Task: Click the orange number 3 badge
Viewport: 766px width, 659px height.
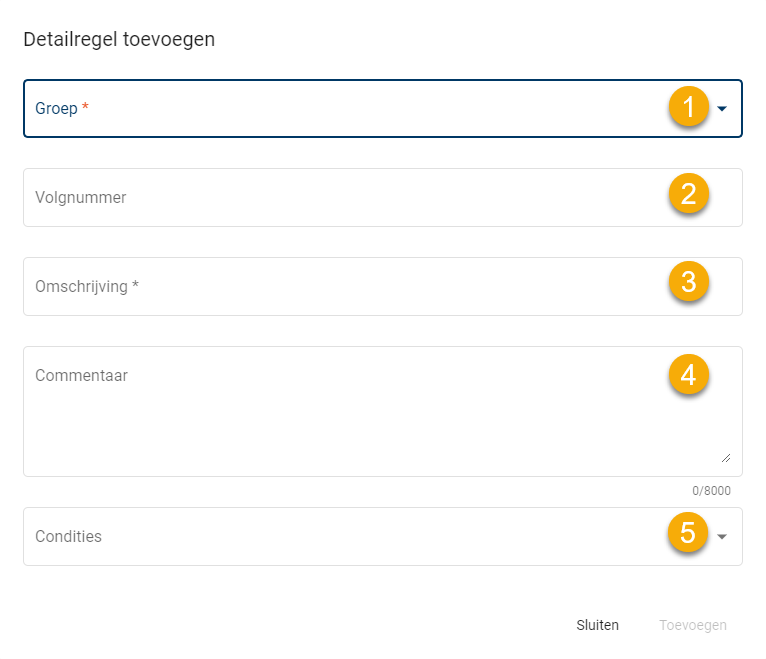Action: 688,283
